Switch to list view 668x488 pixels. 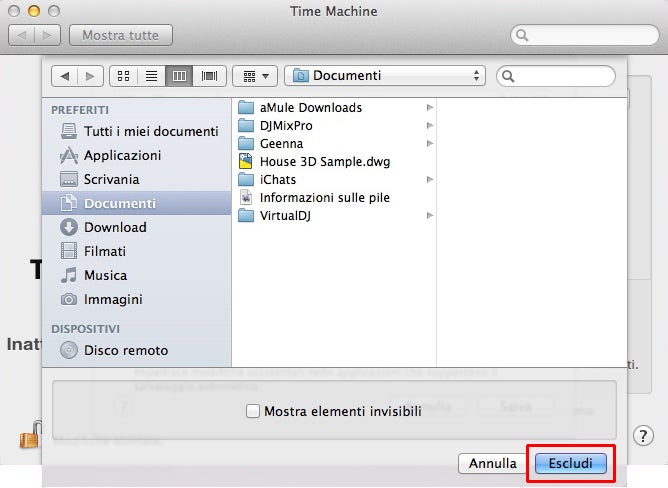click(151, 76)
